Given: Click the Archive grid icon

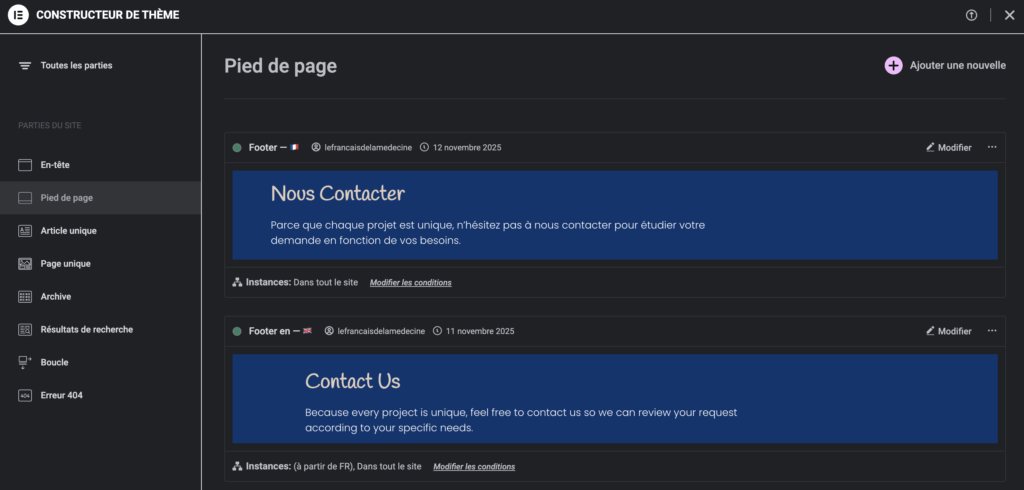Looking at the screenshot, I should click(x=26, y=297).
